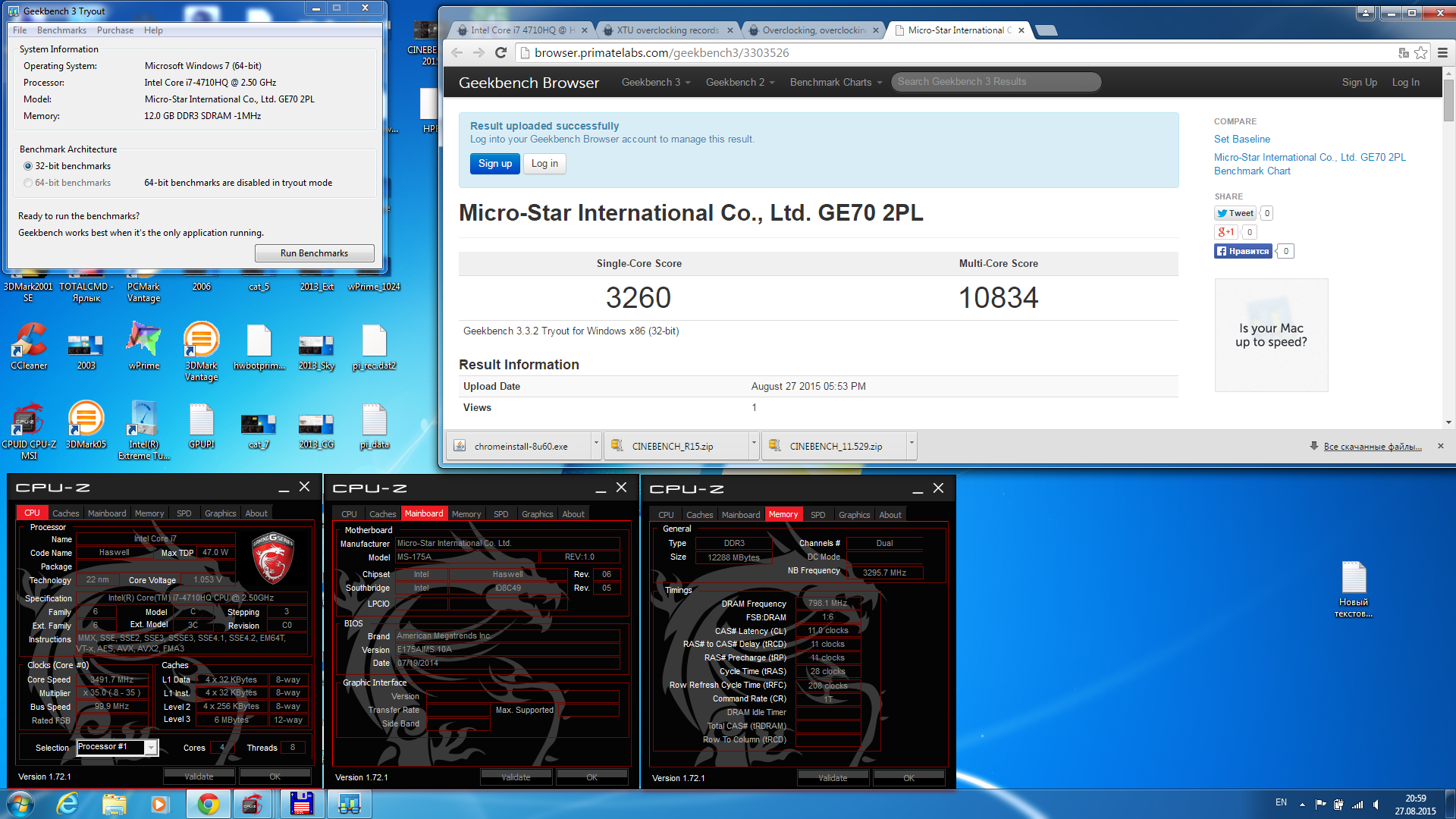Select the 32-bit benchmarks radio button

[x=28, y=166]
